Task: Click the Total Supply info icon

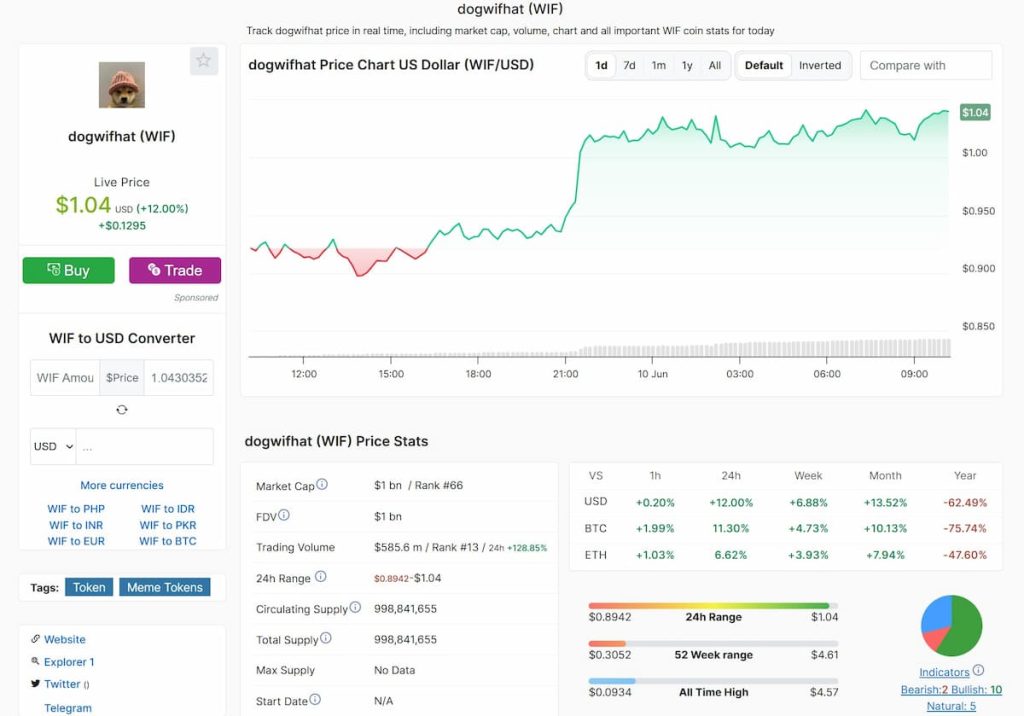Action: point(325,639)
